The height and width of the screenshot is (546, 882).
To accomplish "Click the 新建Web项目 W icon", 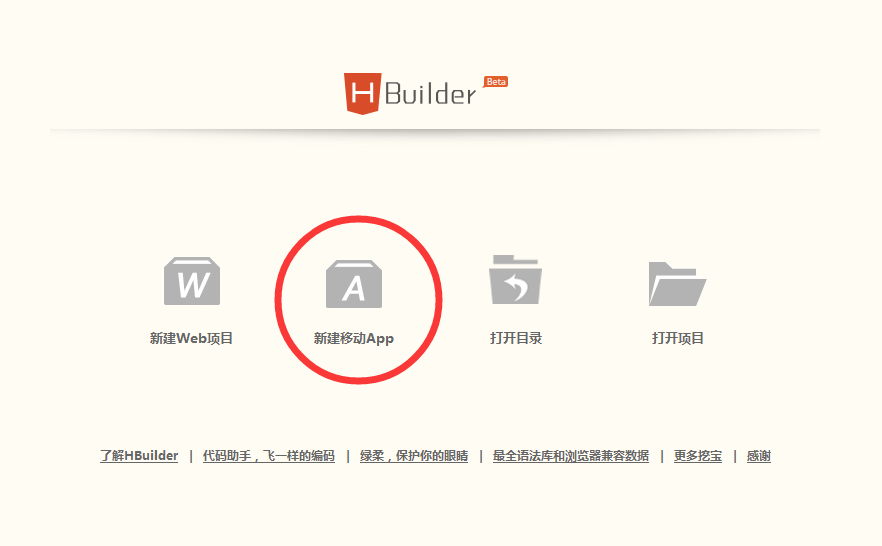I will [192, 281].
